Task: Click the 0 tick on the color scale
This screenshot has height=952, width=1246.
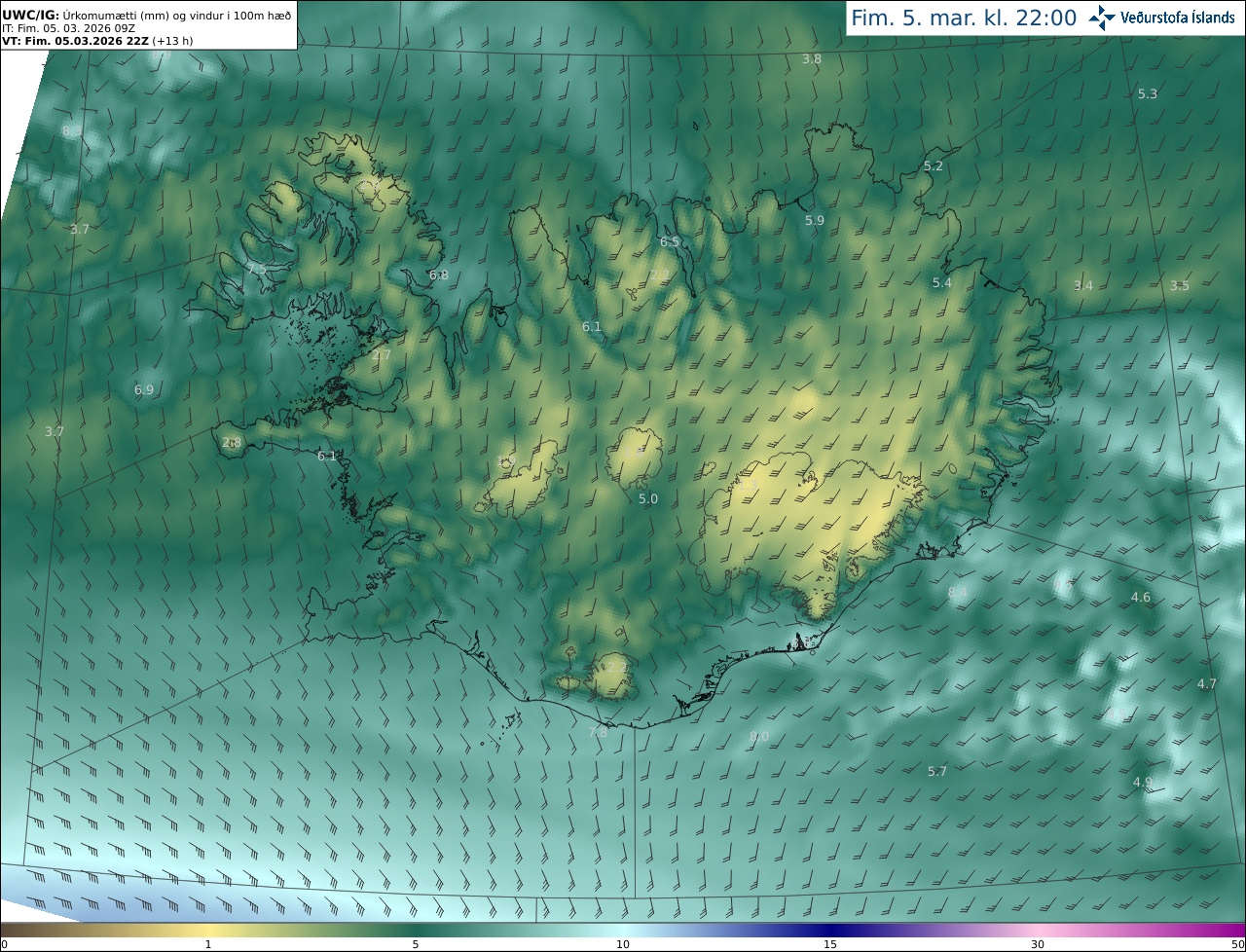Action: pos(4,944)
